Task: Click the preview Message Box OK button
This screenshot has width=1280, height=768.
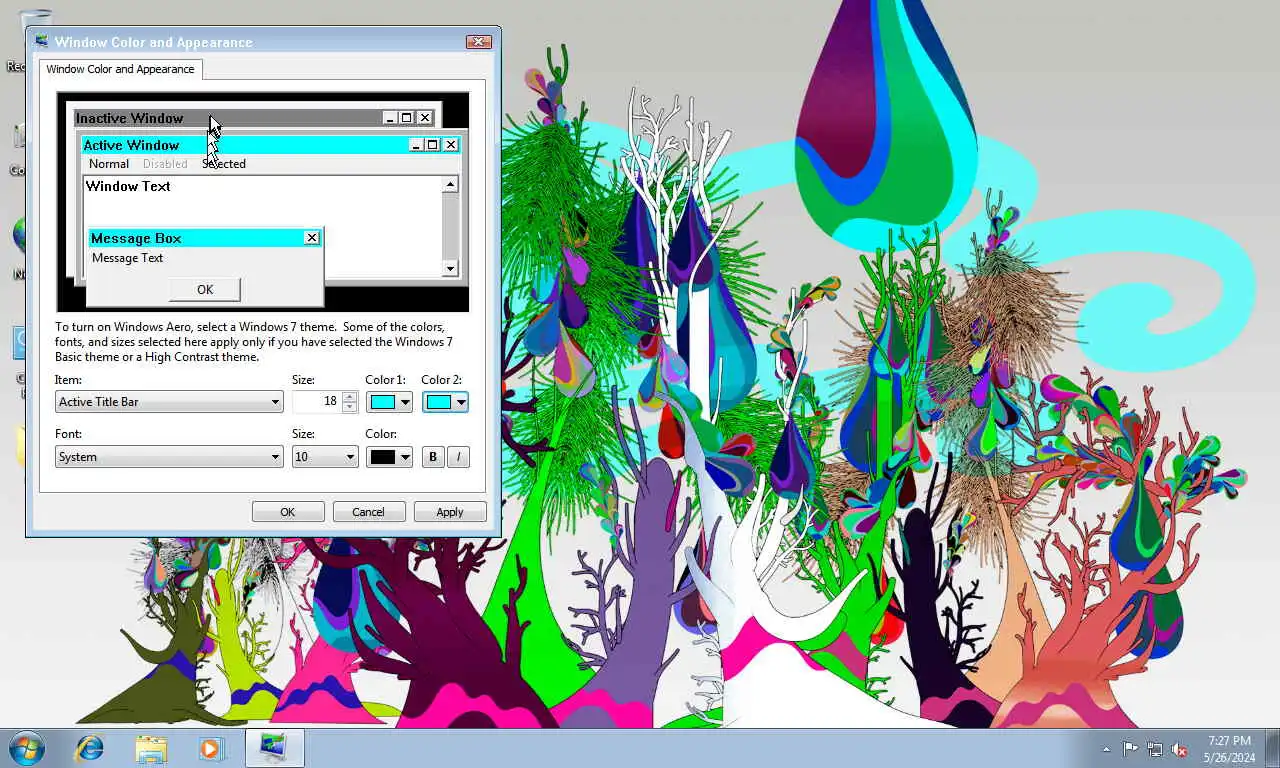Action: click(205, 289)
